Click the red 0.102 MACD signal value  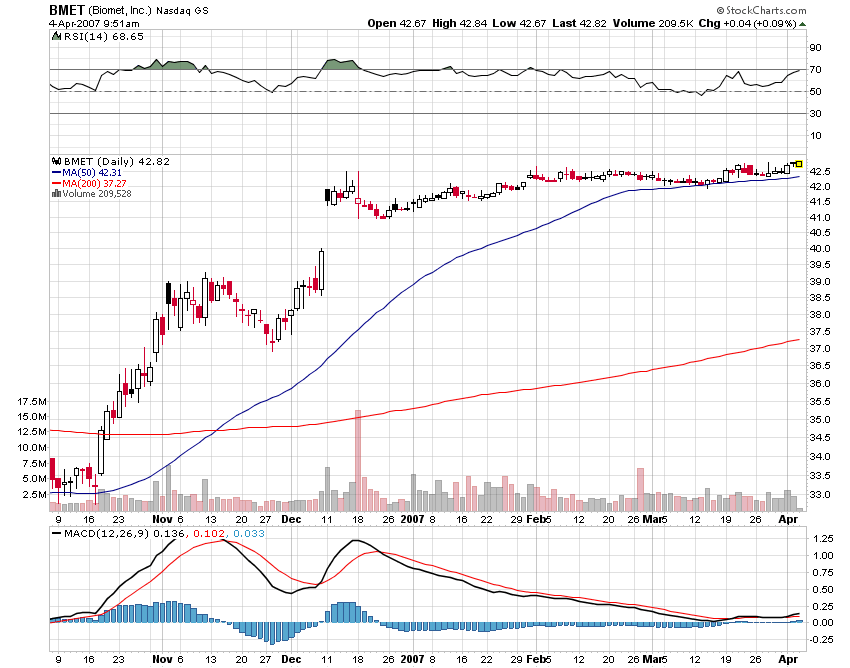pos(209,534)
